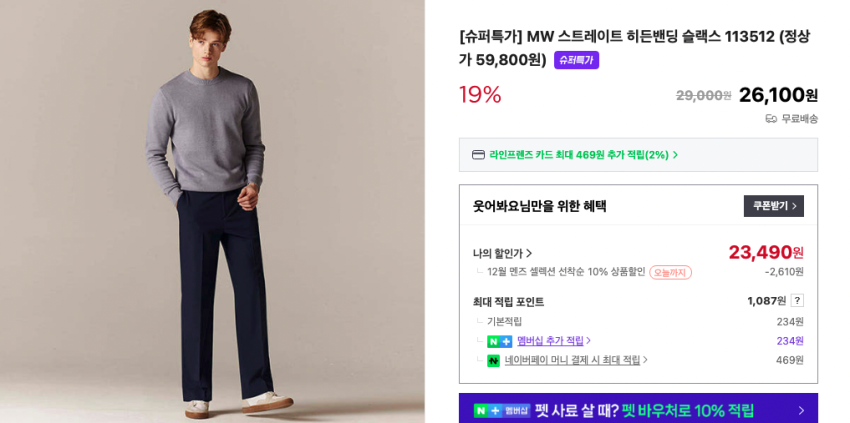850x423 pixels.
Task: Click the 라인프렌즈 카드 최대 469원 추가 적립 text
Action: coord(579,155)
